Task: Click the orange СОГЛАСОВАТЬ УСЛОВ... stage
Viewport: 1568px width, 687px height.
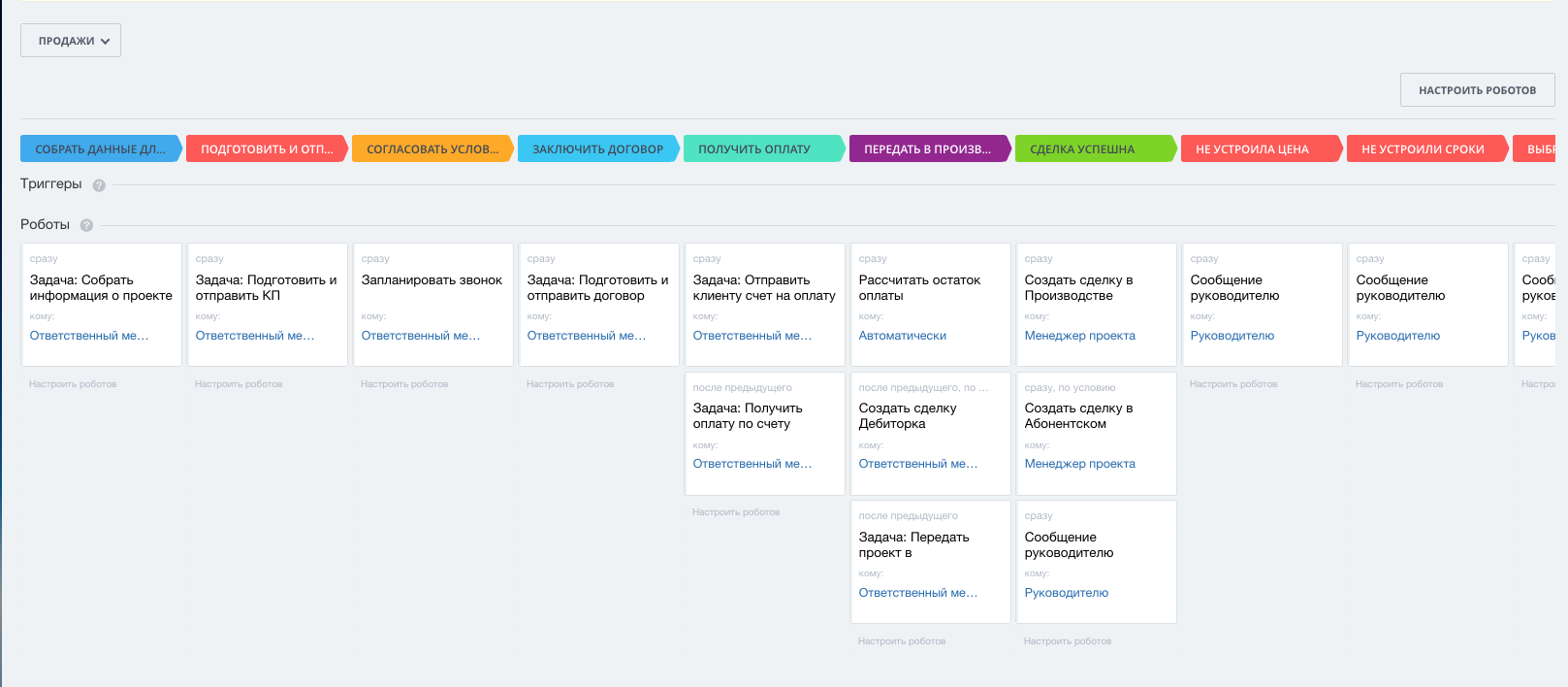Action: coord(432,149)
